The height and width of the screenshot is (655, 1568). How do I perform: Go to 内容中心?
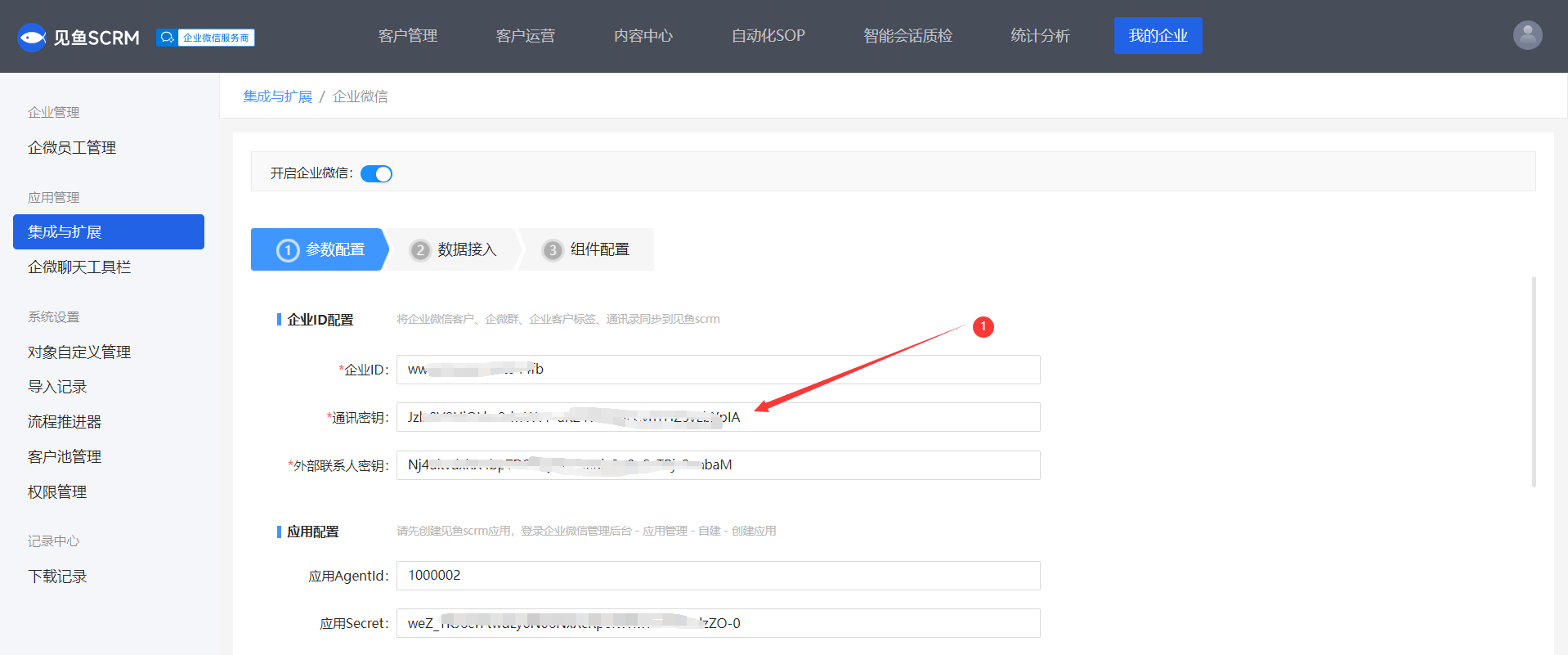pos(643,36)
